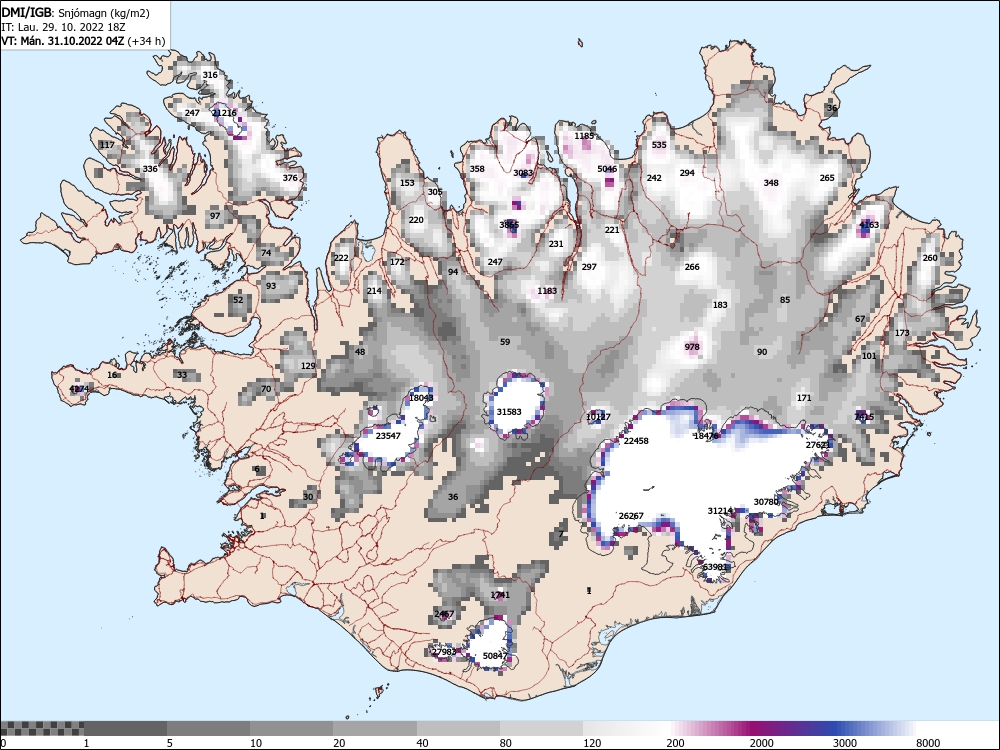Image resolution: width=1000 pixels, height=750 pixels.
Task: Select the snow value 153
Action: click(407, 183)
